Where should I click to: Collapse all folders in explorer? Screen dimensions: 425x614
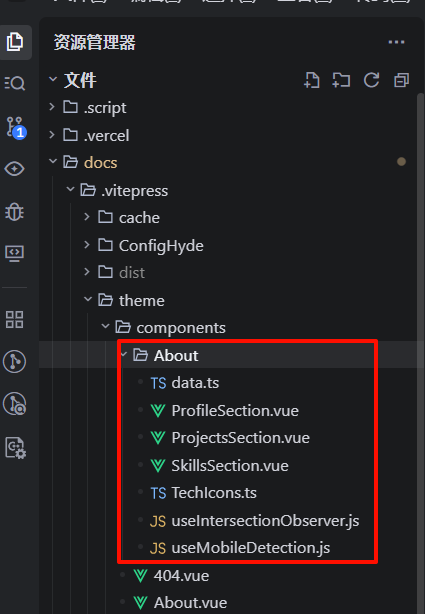tap(401, 80)
